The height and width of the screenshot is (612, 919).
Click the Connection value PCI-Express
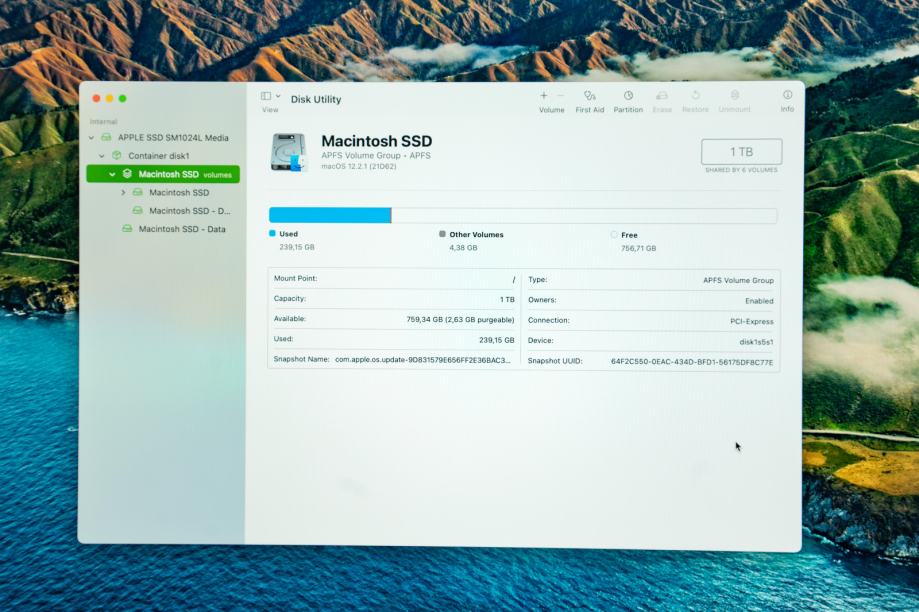(751, 321)
